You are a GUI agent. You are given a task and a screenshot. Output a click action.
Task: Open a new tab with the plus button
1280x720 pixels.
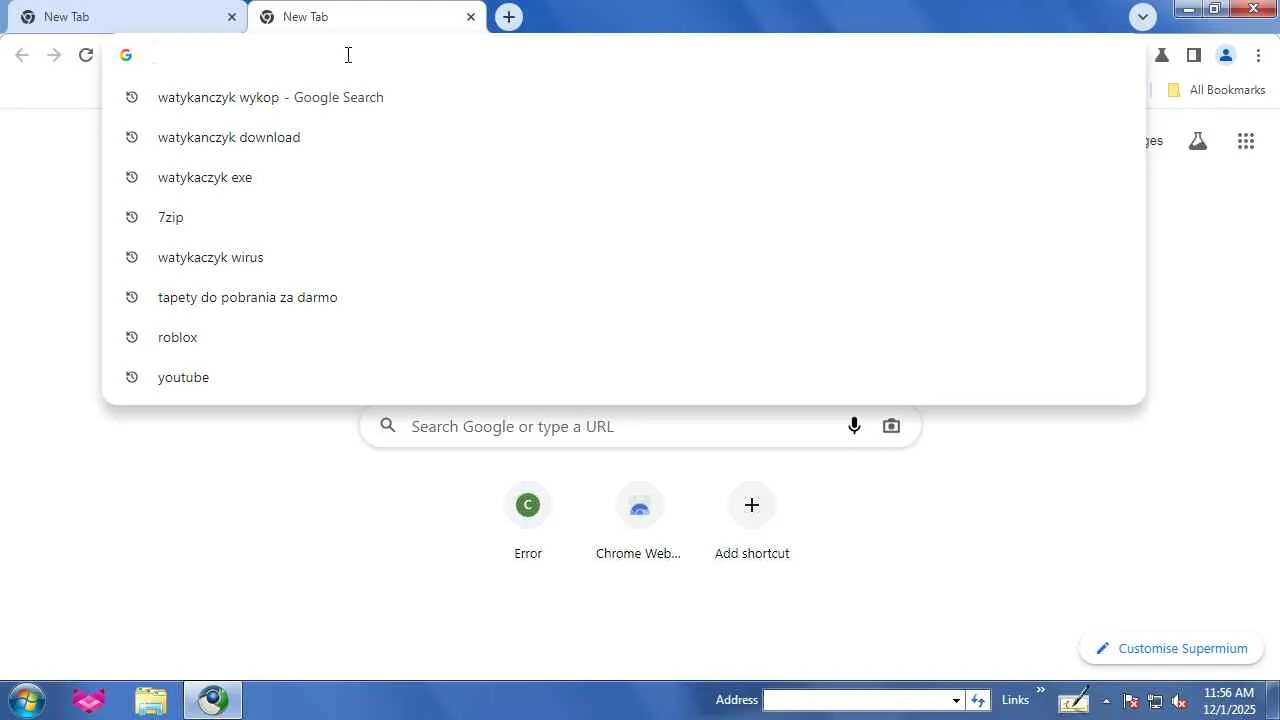[509, 17]
